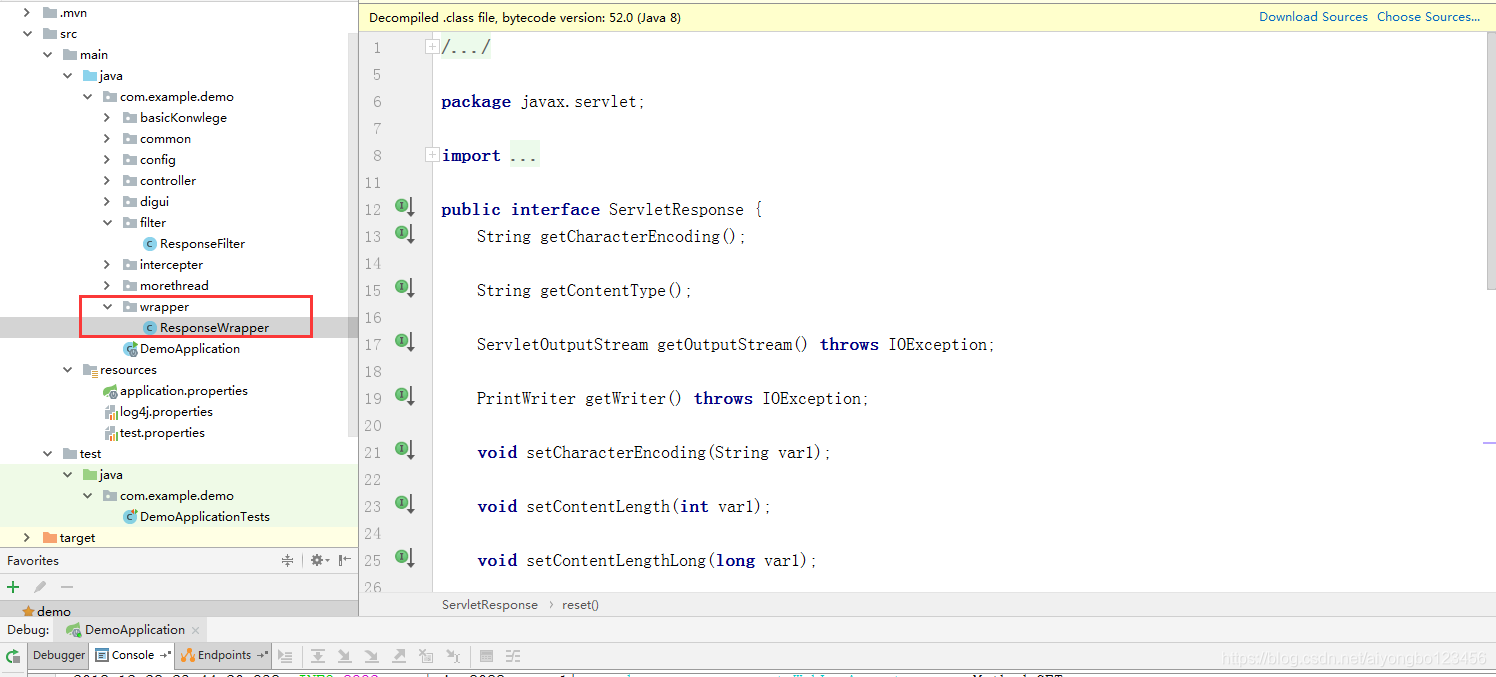Click gutter icon beside getContentType line
The width and height of the screenshot is (1496, 677).
click(x=404, y=288)
